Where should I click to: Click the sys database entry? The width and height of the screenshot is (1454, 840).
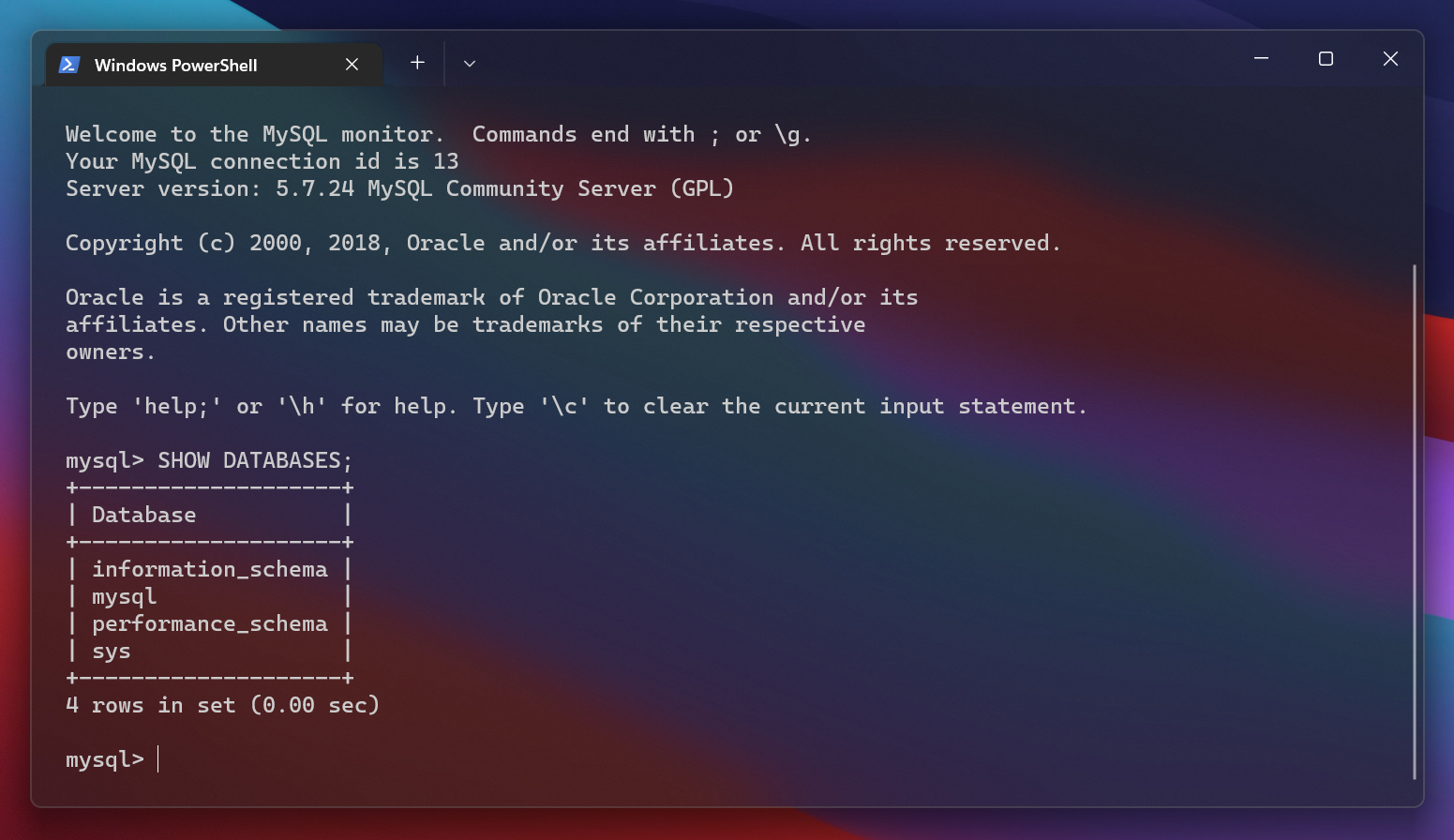pos(112,652)
